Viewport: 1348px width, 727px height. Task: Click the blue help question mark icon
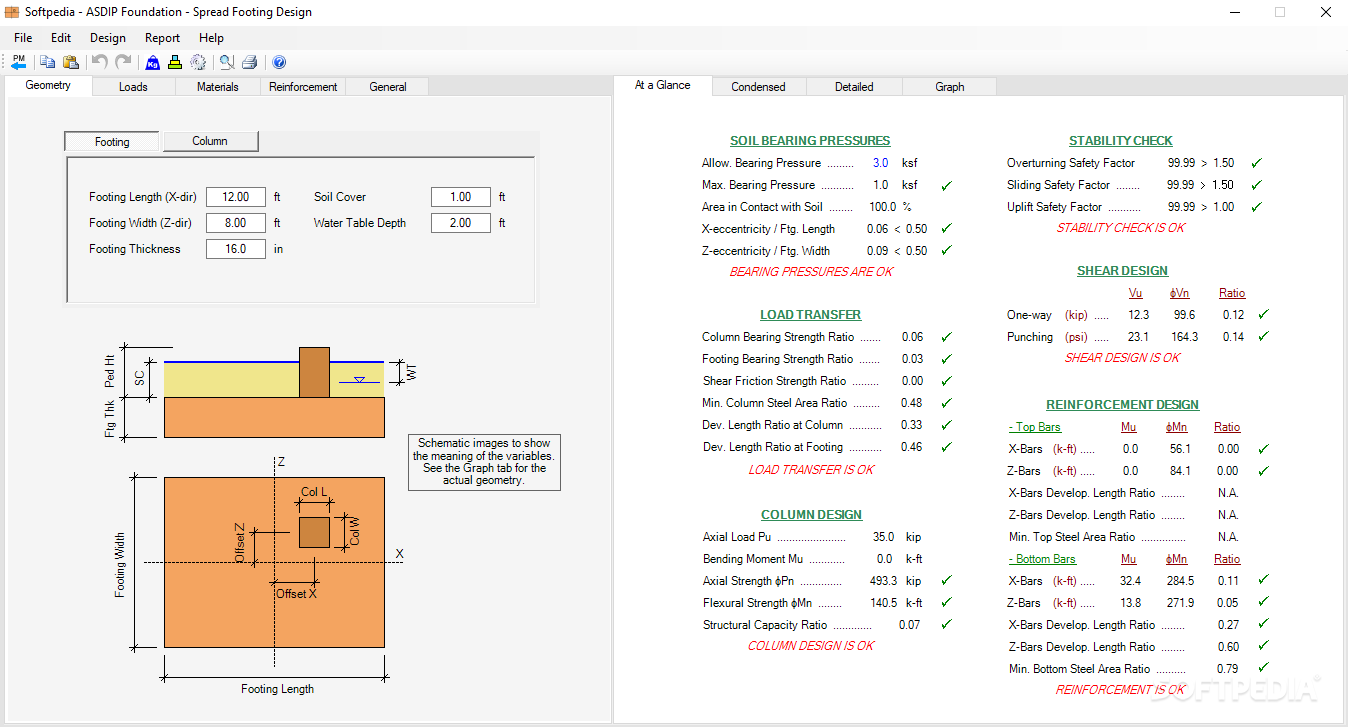(279, 62)
